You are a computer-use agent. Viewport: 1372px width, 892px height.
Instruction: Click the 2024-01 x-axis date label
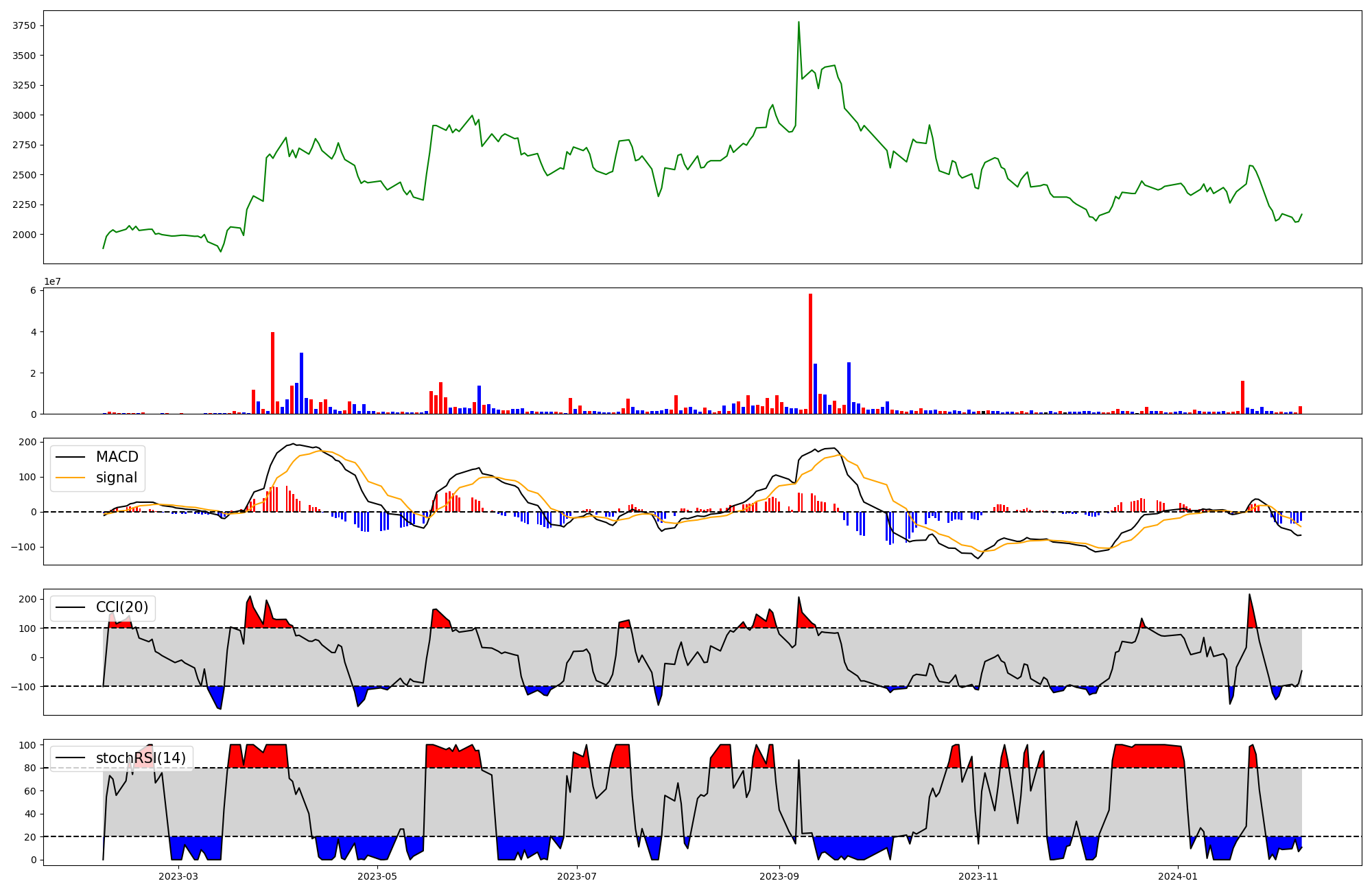click(x=1178, y=876)
